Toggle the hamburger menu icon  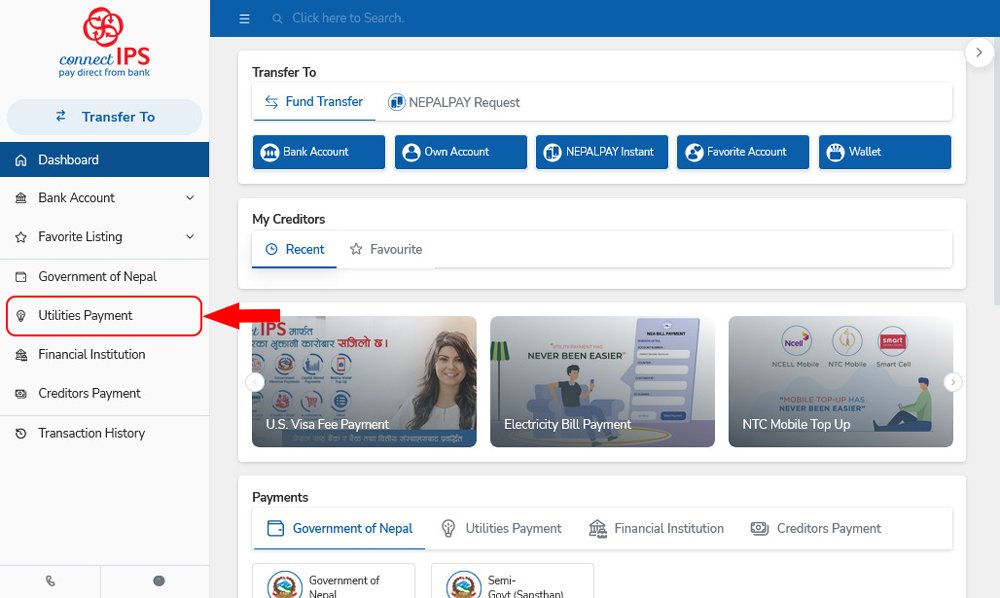[244, 18]
